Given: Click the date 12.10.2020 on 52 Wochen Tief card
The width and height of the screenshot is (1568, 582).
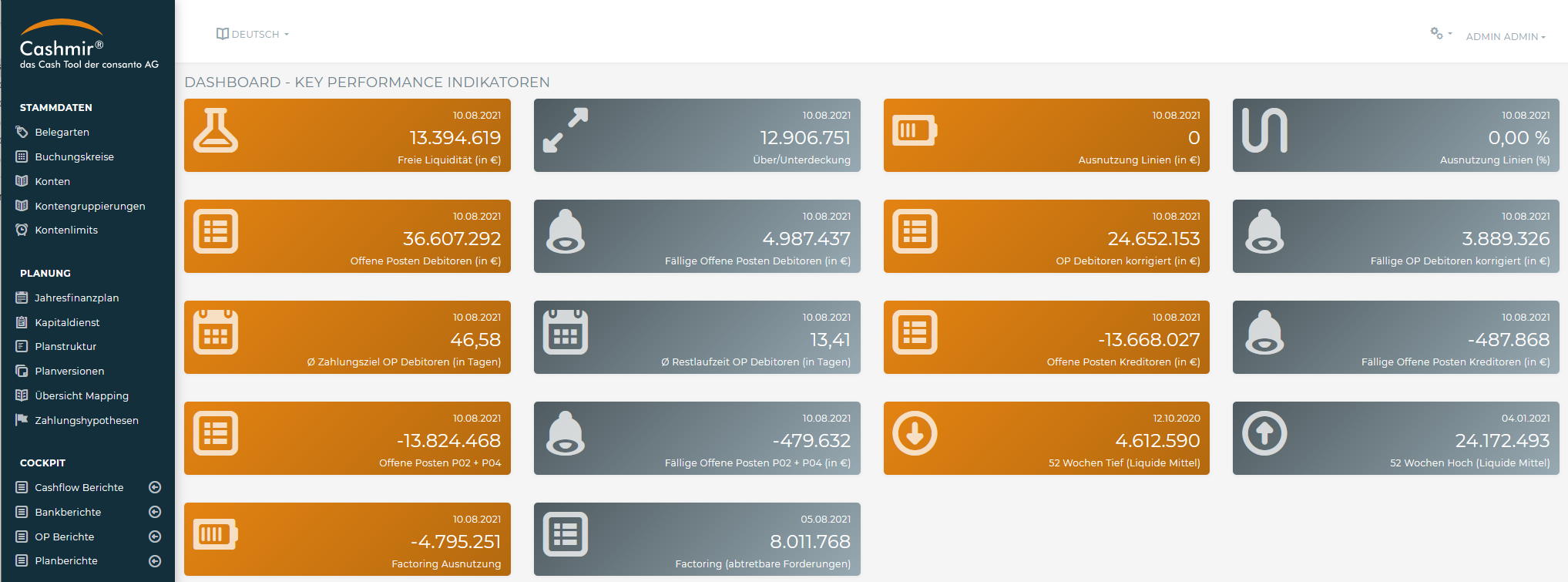Looking at the screenshot, I should pyautogui.click(x=1176, y=418).
